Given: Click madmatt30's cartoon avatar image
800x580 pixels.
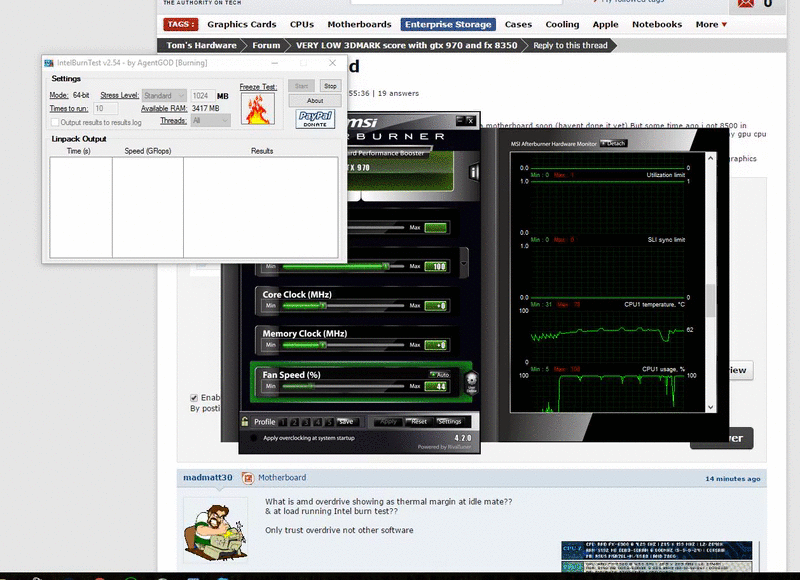Looking at the screenshot, I should (215, 532).
